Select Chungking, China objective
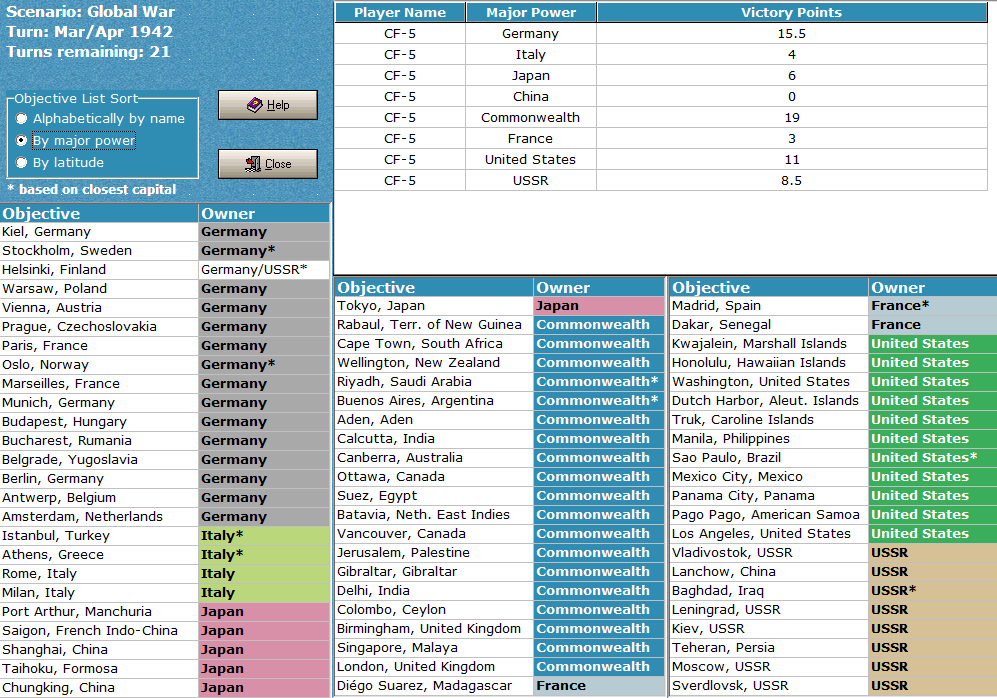The height and width of the screenshot is (698, 997). [x=99, y=688]
